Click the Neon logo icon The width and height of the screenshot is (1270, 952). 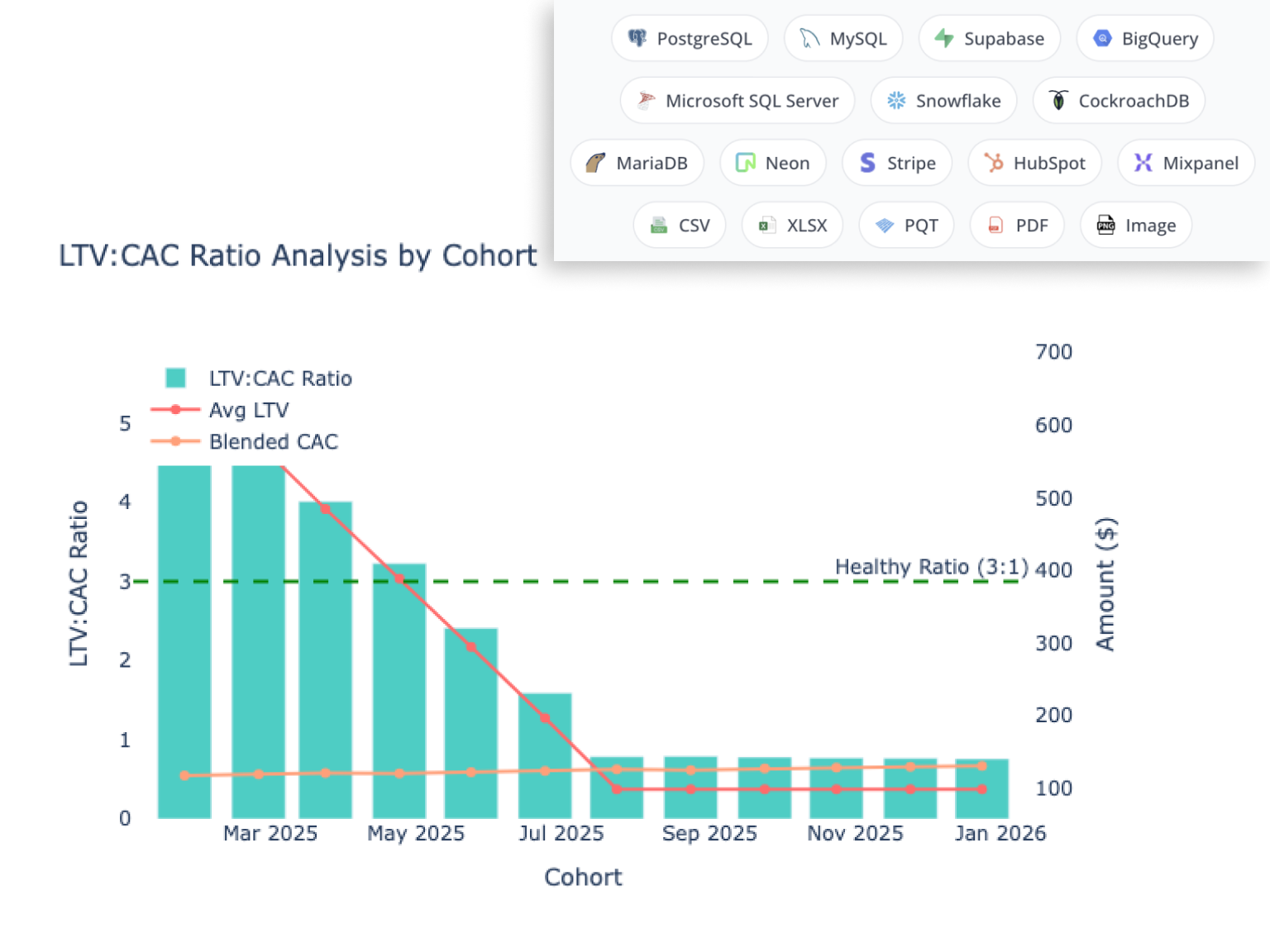746,163
